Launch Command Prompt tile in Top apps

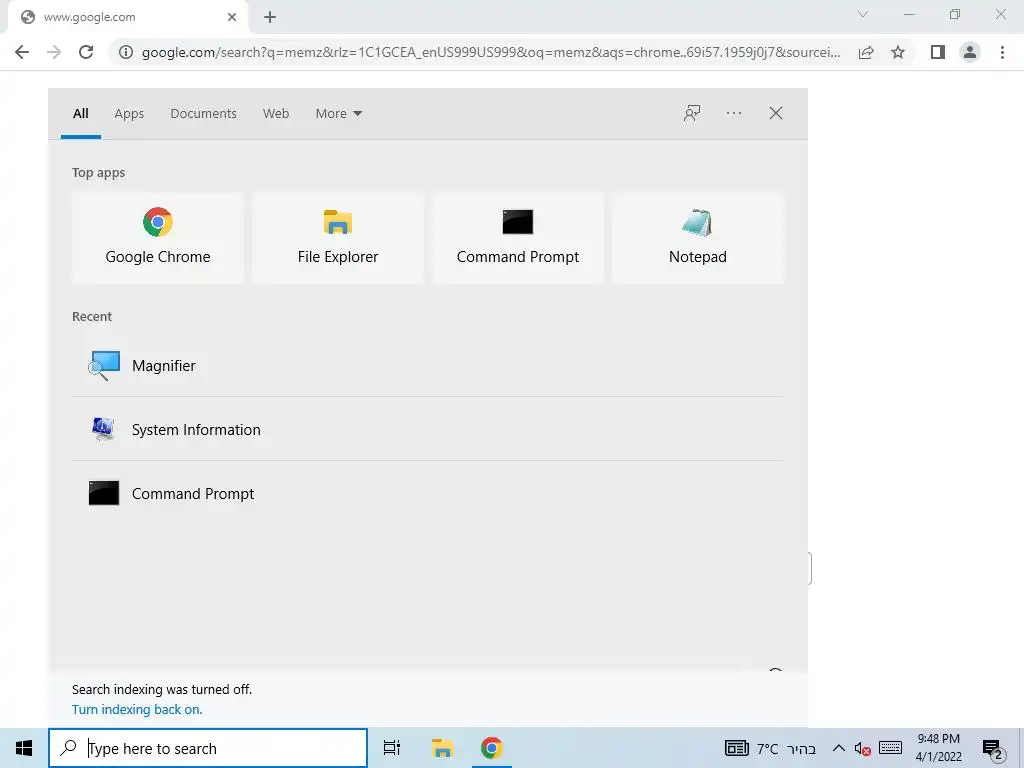518,238
